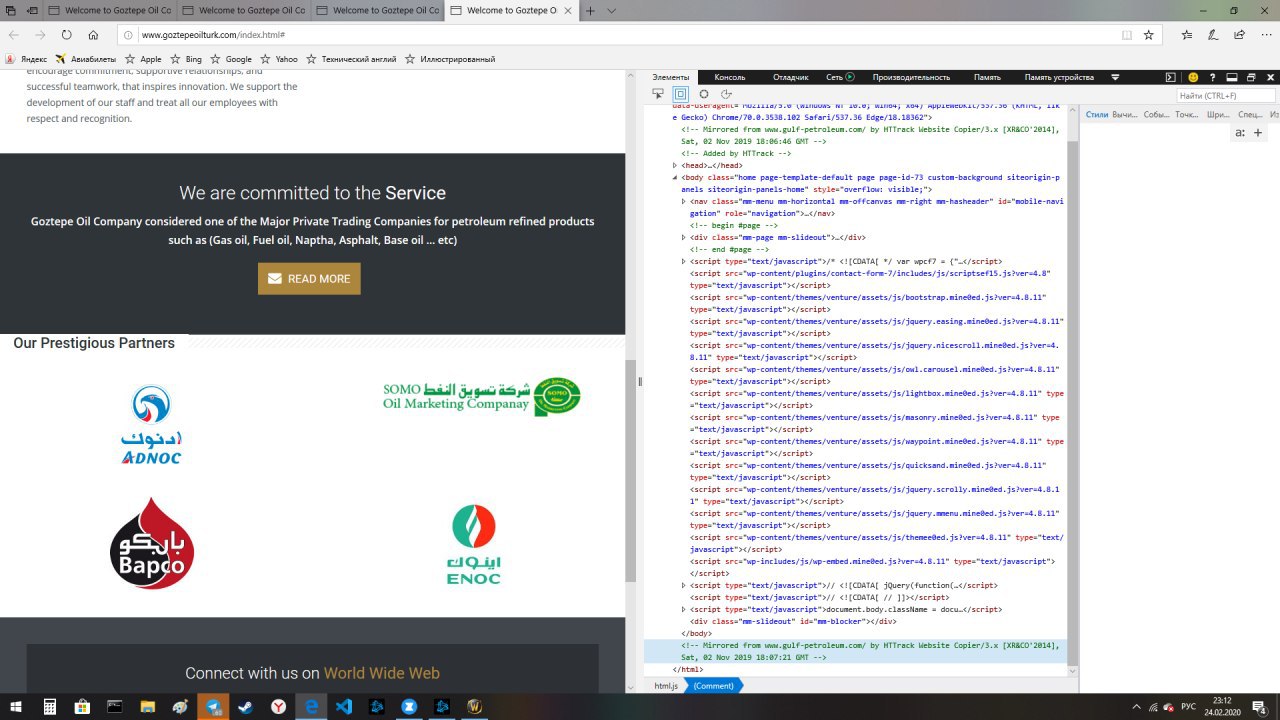
Task: Expand the head element node
Action: pos(676,165)
